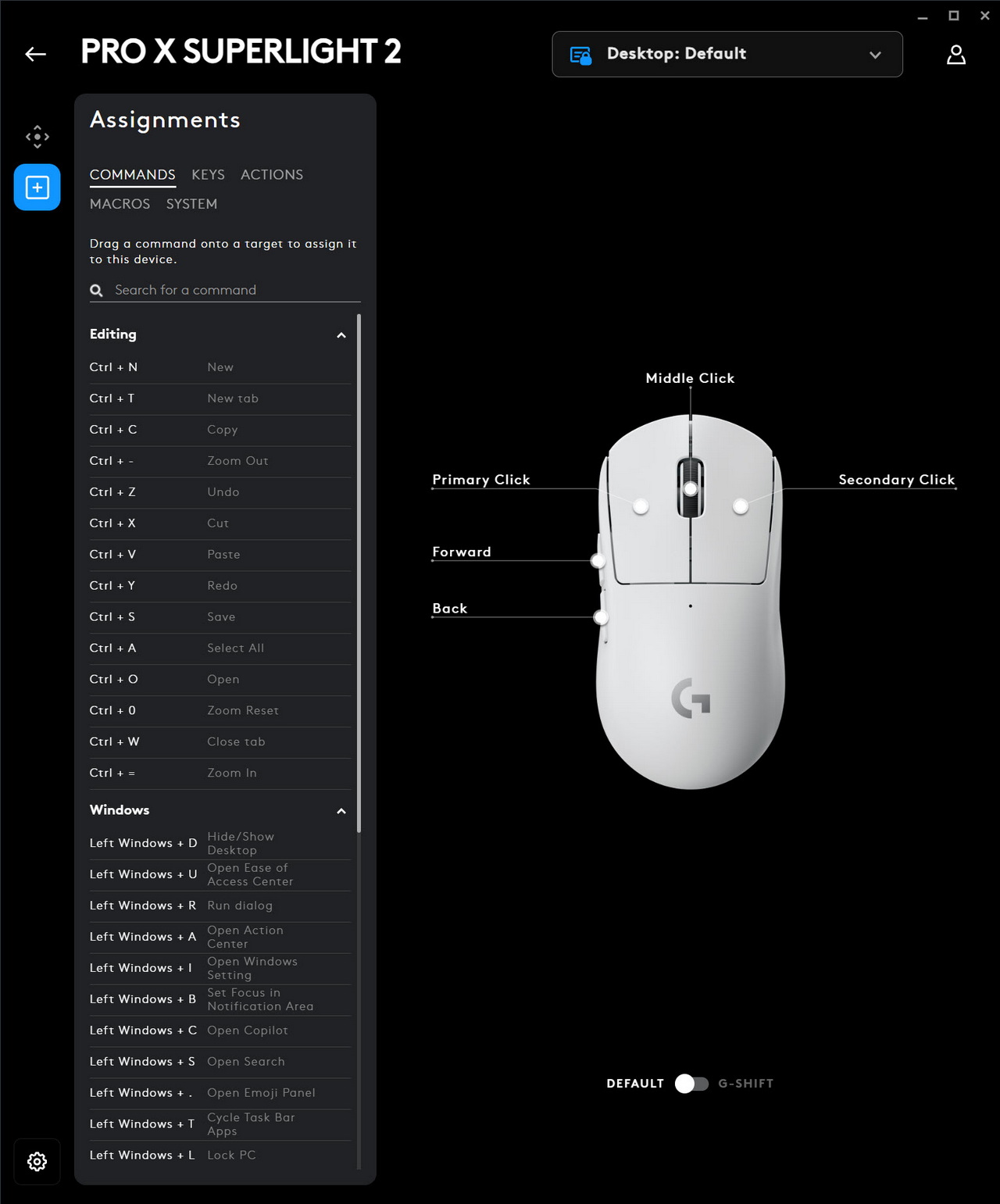Viewport: 1000px width, 1204px height.
Task: Click the Middle Click label
Action: (x=690, y=378)
